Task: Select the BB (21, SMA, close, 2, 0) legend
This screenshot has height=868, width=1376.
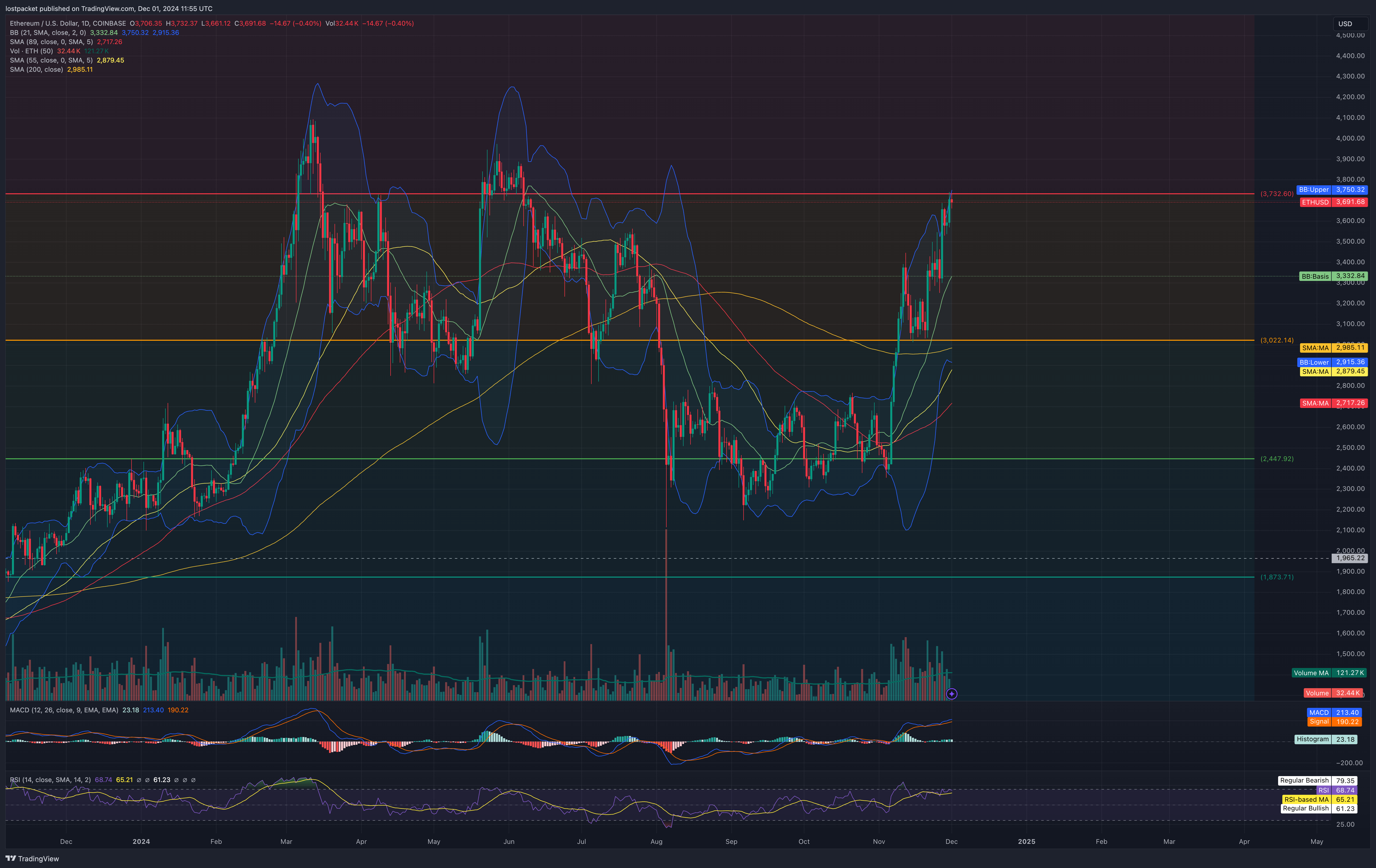Action: (x=48, y=33)
